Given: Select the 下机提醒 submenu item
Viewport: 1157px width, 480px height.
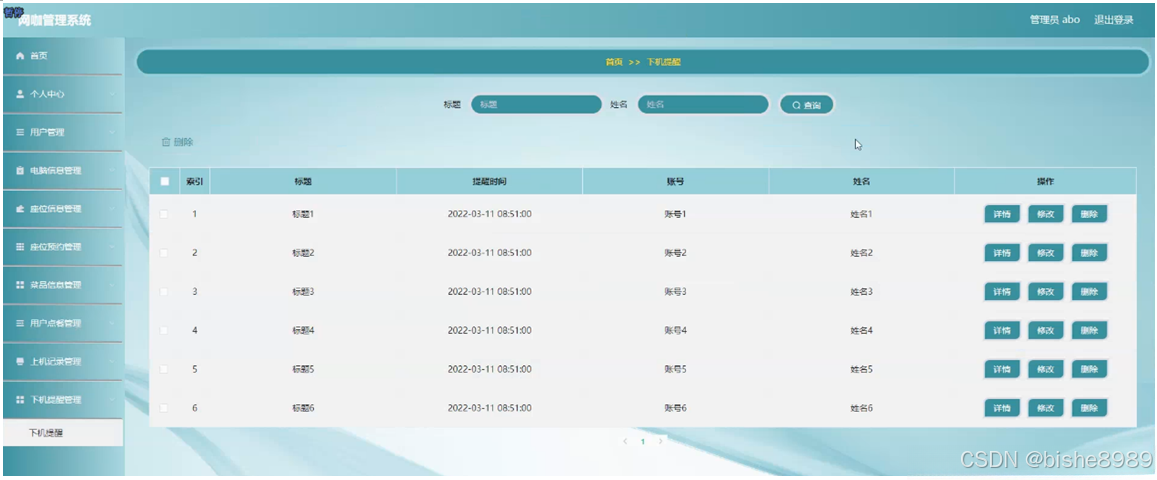Looking at the screenshot, I should pyautogui.click(x=63, y=433).
